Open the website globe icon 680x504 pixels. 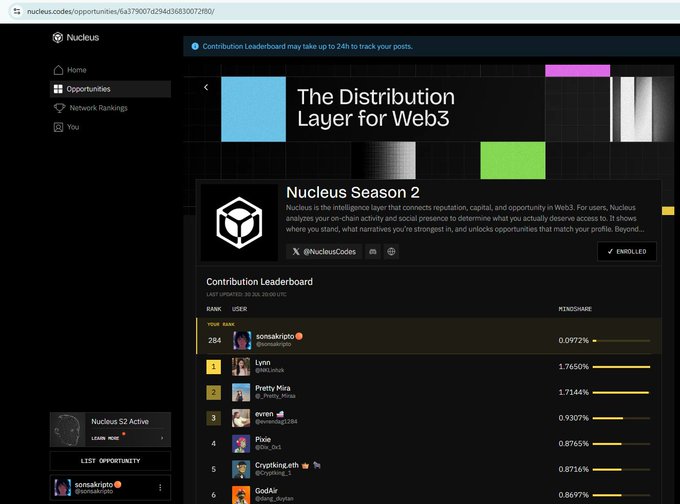(x=391, y=252)
